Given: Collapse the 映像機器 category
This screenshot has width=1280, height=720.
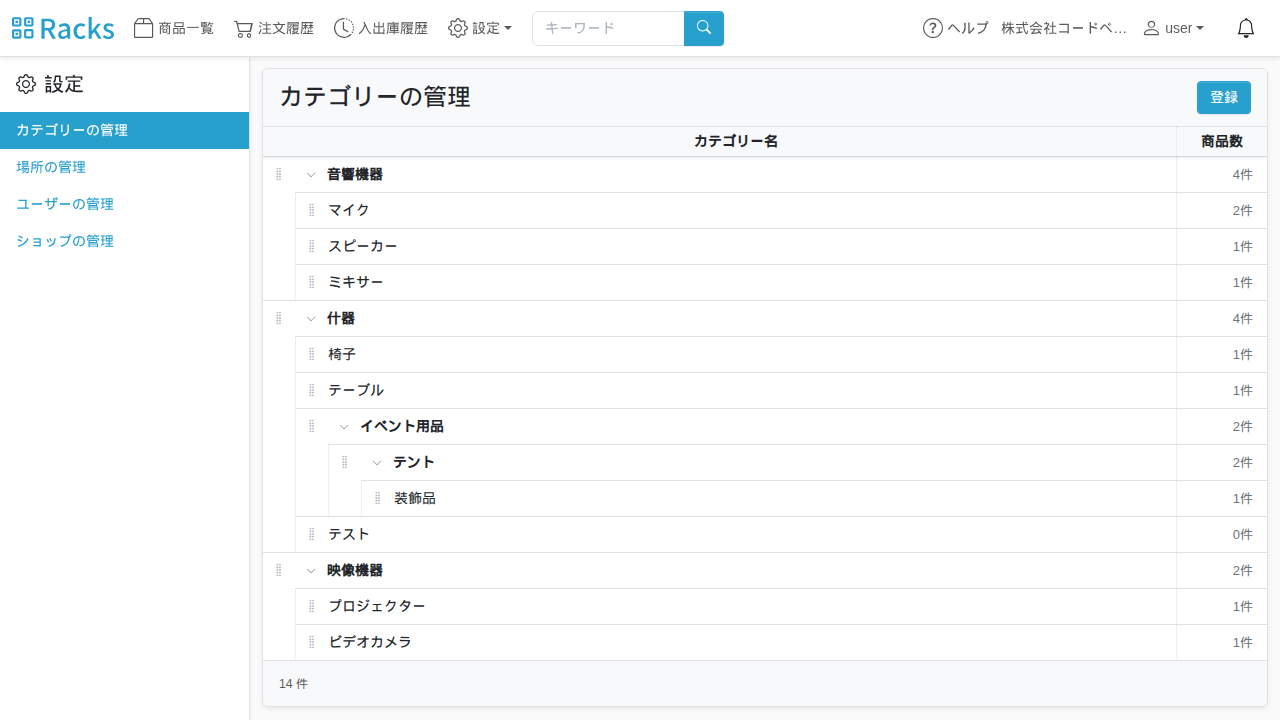Looking at the screenshot, I should (x=311, y=571).
